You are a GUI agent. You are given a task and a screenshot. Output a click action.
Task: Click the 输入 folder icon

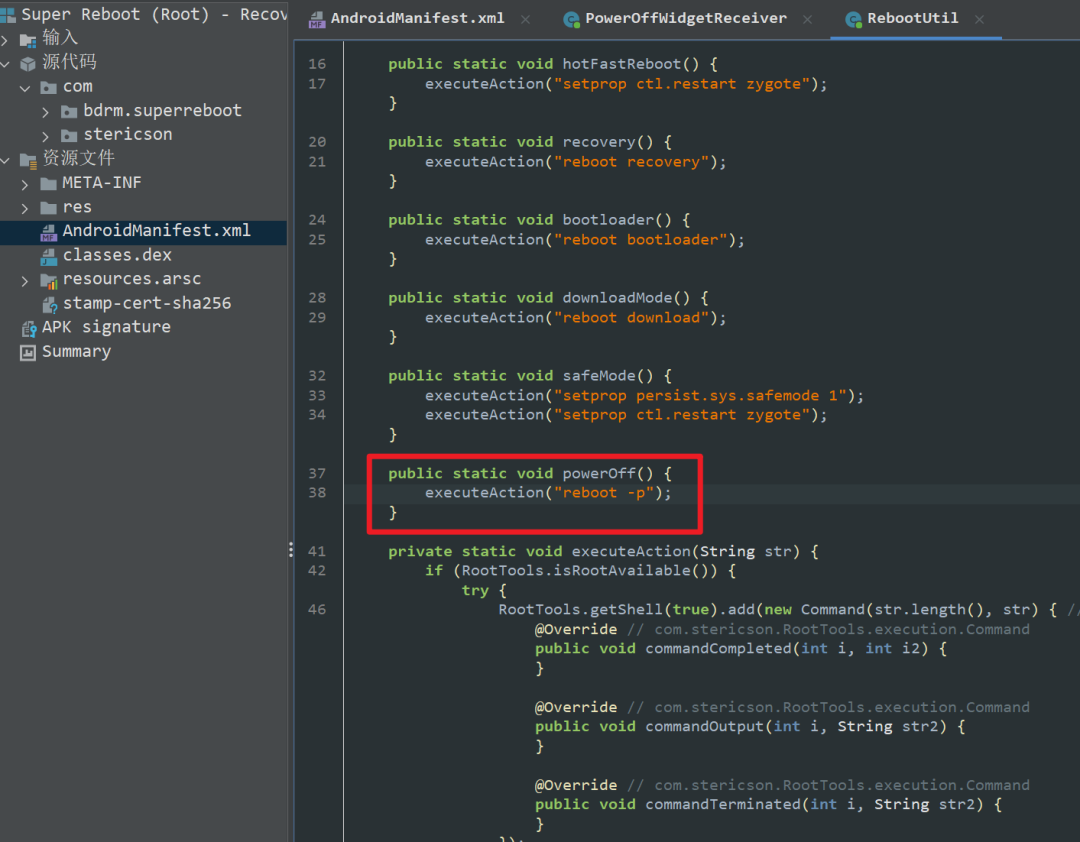[28, 40]
